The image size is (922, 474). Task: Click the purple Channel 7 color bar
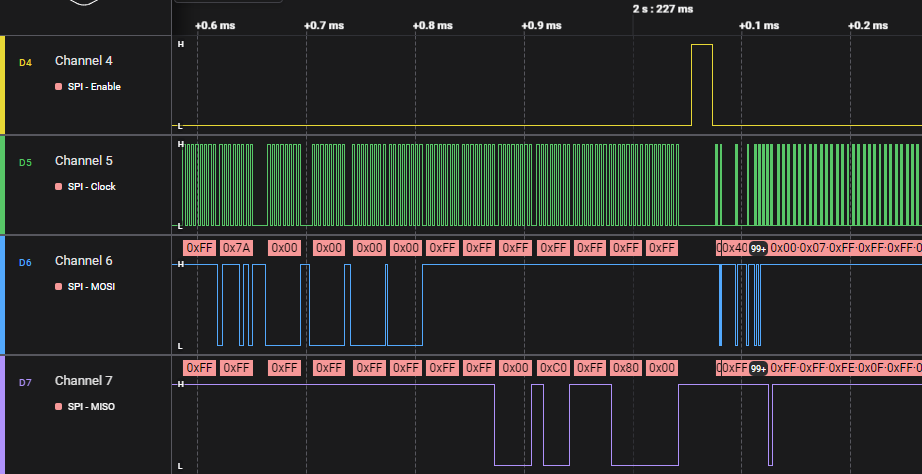(2, 415)
